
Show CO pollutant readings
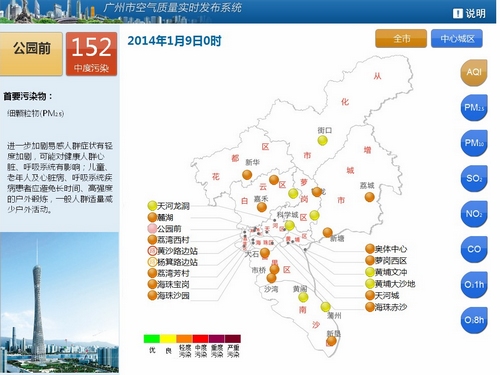(x=474, y=249)
